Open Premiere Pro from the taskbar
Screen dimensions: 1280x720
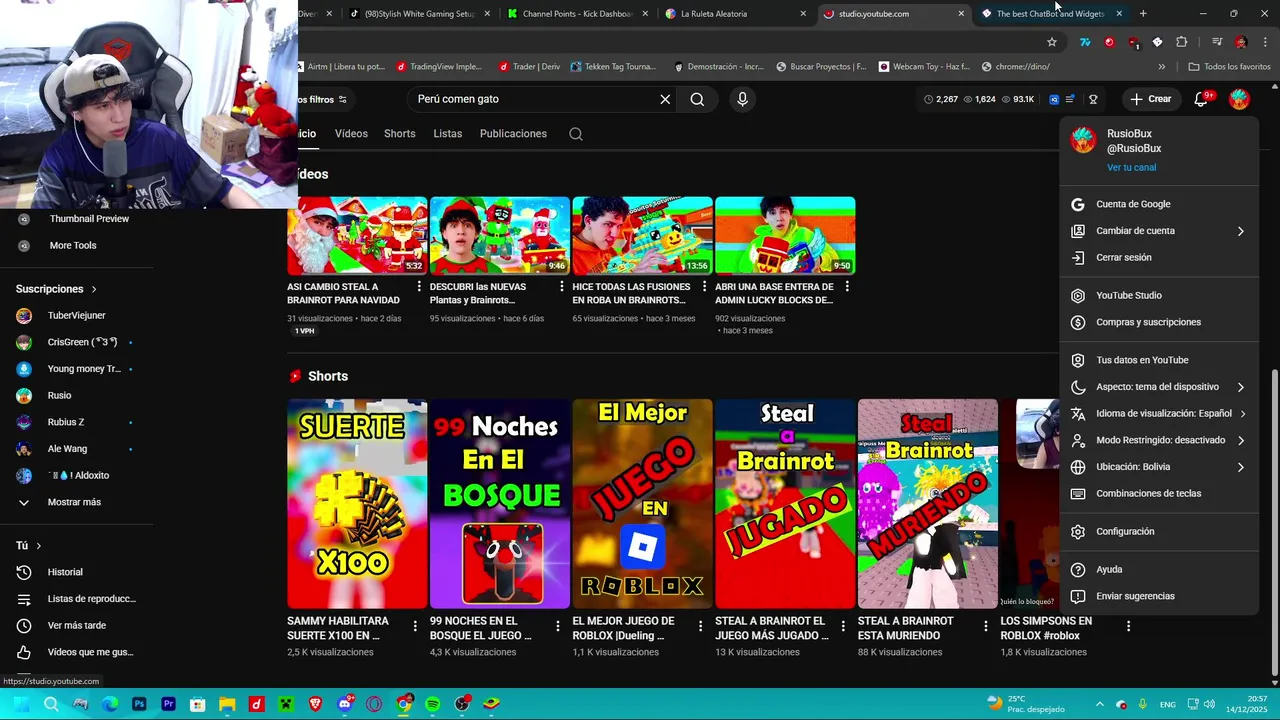pyautogui.click(x=168, y=704)
